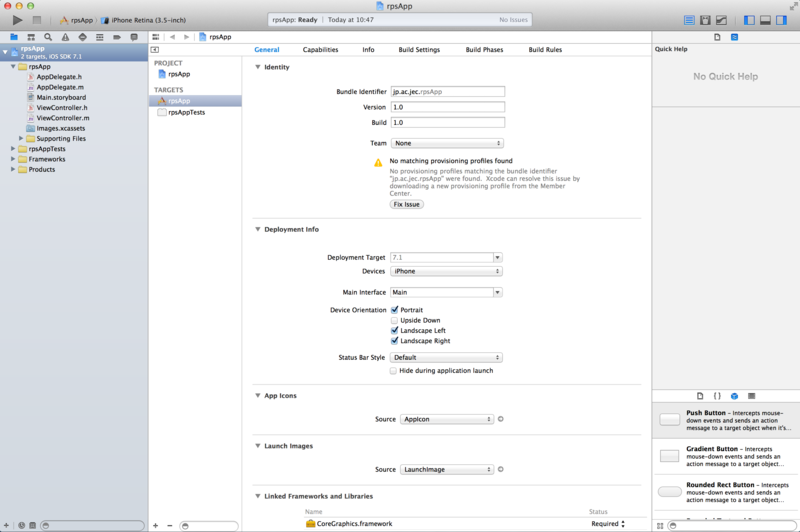Open the Devices popup menu

446,271
